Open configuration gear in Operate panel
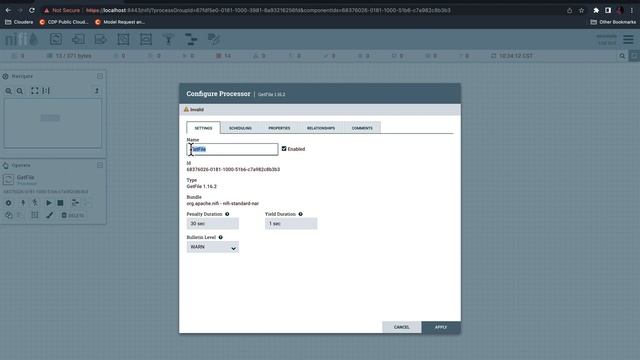The image size is (640, 360). coord(9,202)
